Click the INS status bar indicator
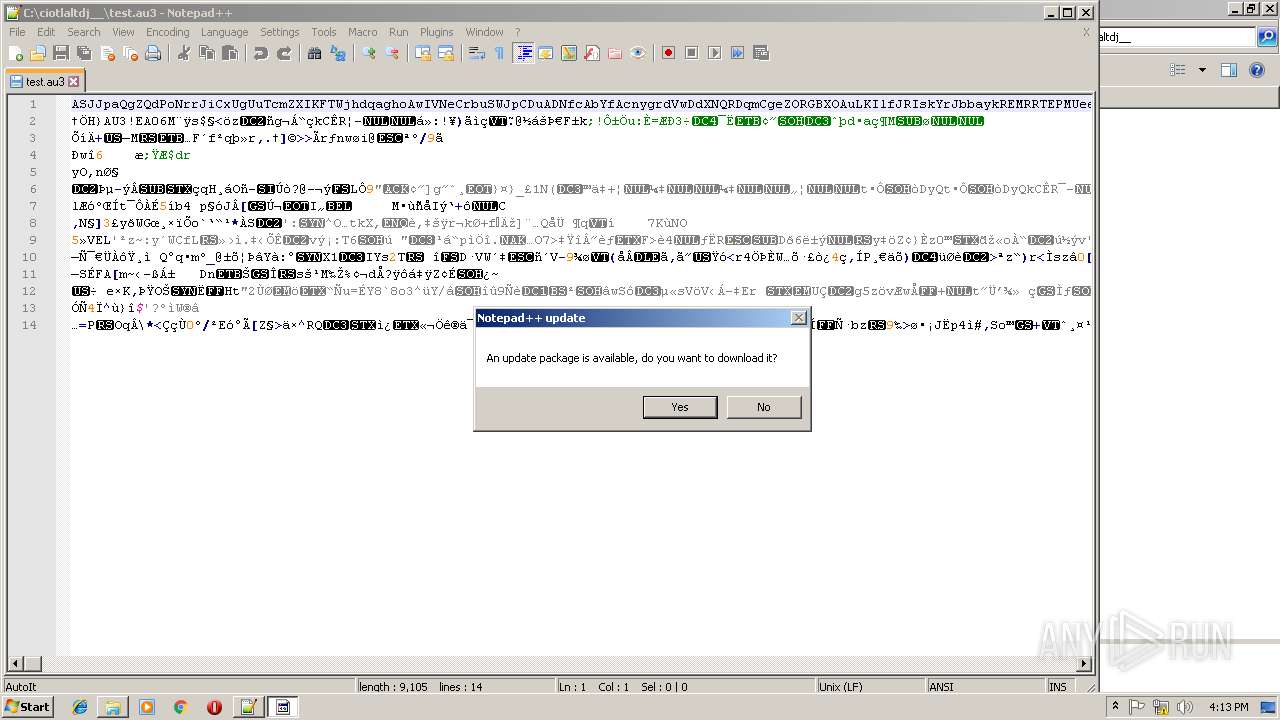Screen dimensions: 1280x720 click(x=1058, y=687)
